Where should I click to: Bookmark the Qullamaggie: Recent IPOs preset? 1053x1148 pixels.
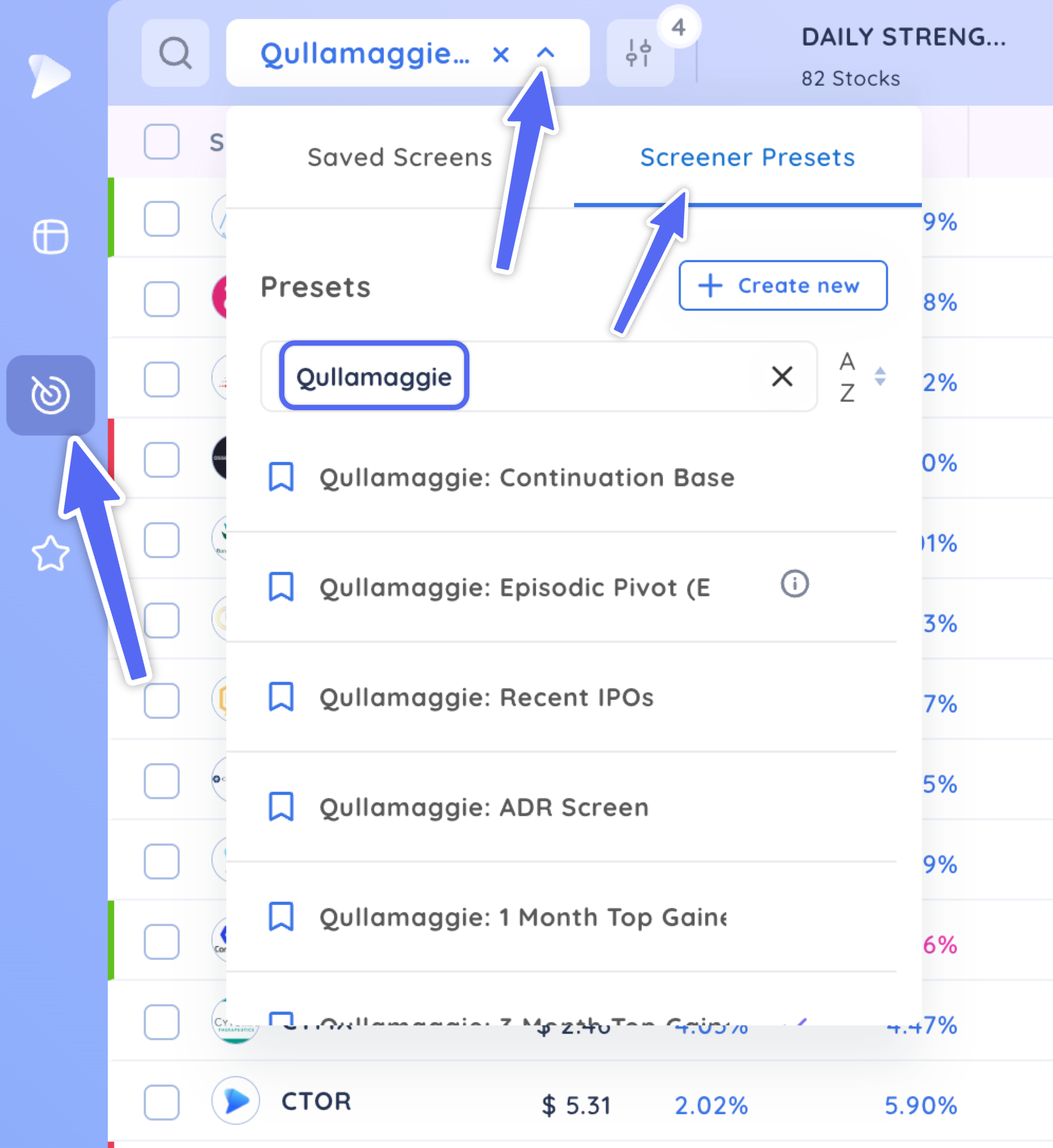point(281,696)
